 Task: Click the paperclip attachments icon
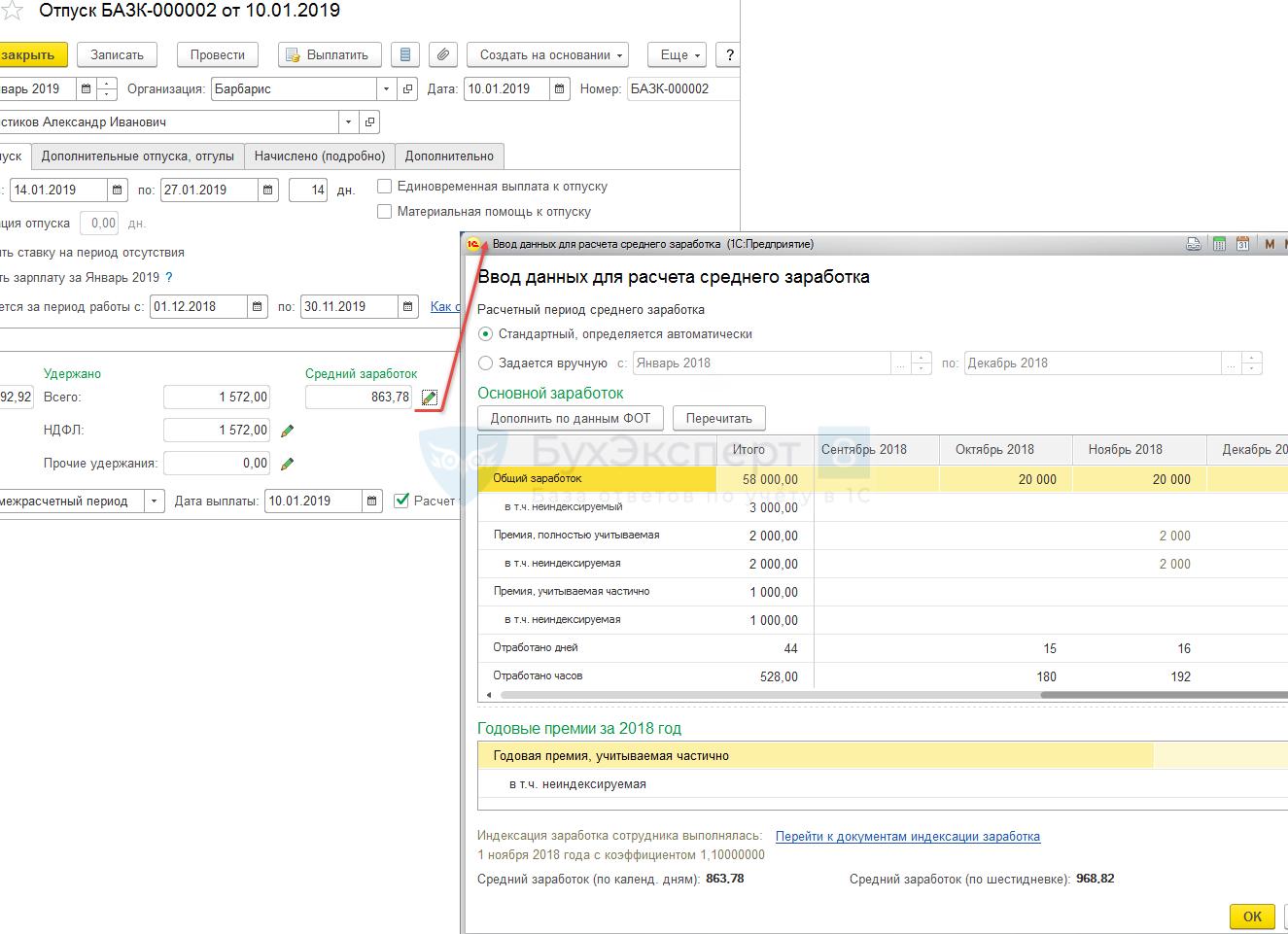click(x=442, y=55)
